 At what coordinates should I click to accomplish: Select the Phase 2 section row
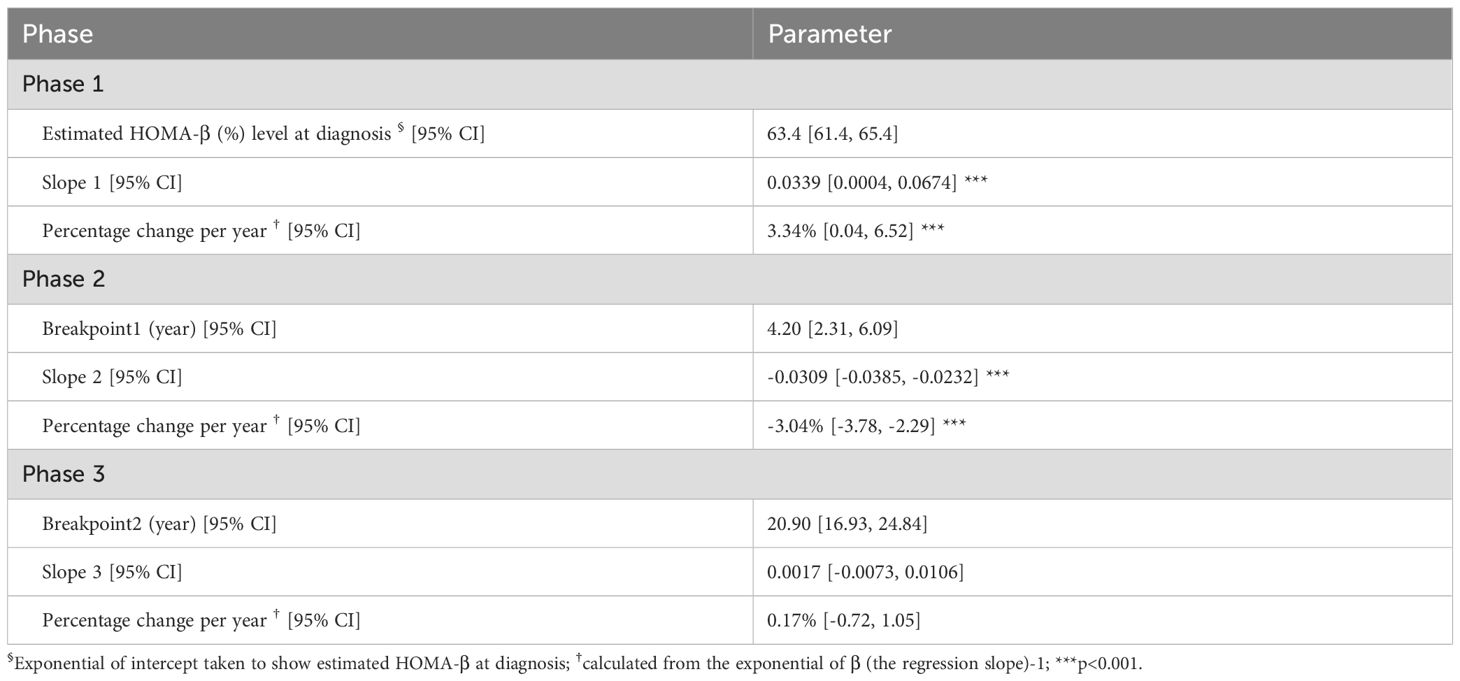coord(64,279)
